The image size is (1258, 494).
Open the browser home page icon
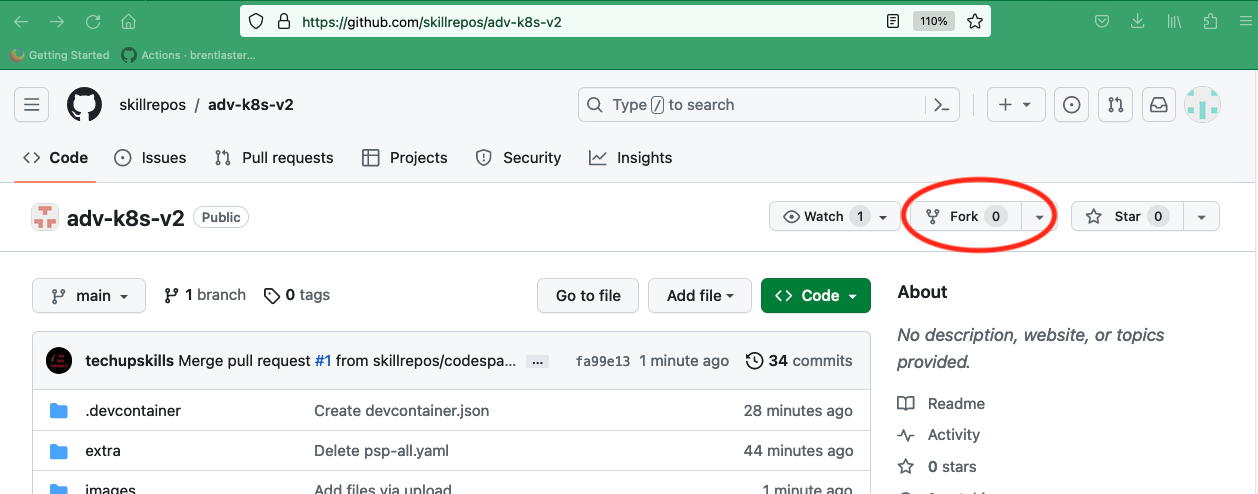point(128,21)
